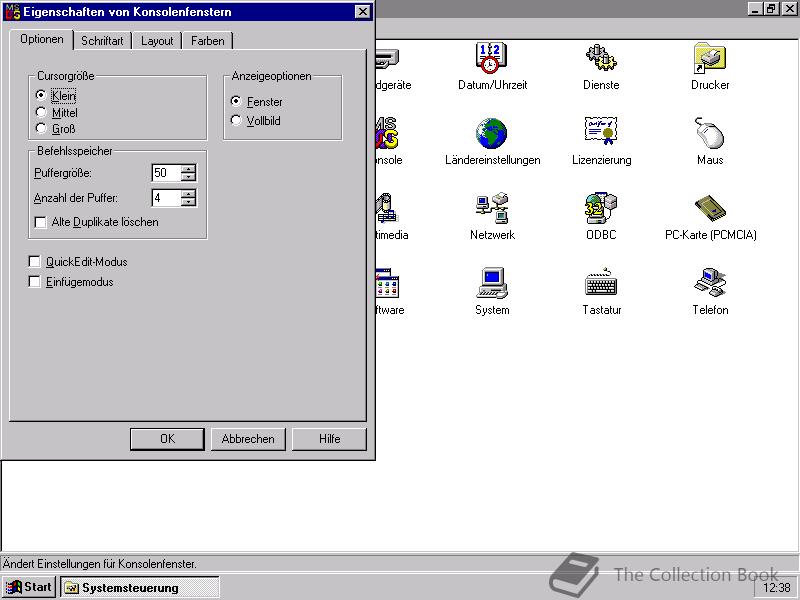Increase Puffergröße with the up arrow
This screenshot has height=600, width=800.
[x=189, y=169]
